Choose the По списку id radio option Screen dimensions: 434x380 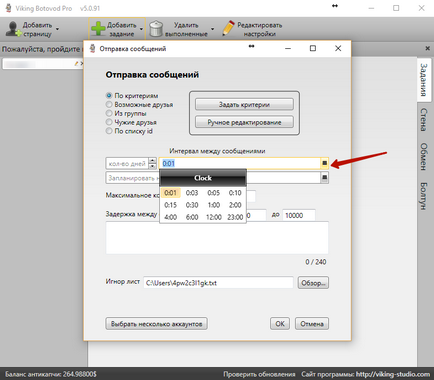pyautogui.click(x=109, y=131)
